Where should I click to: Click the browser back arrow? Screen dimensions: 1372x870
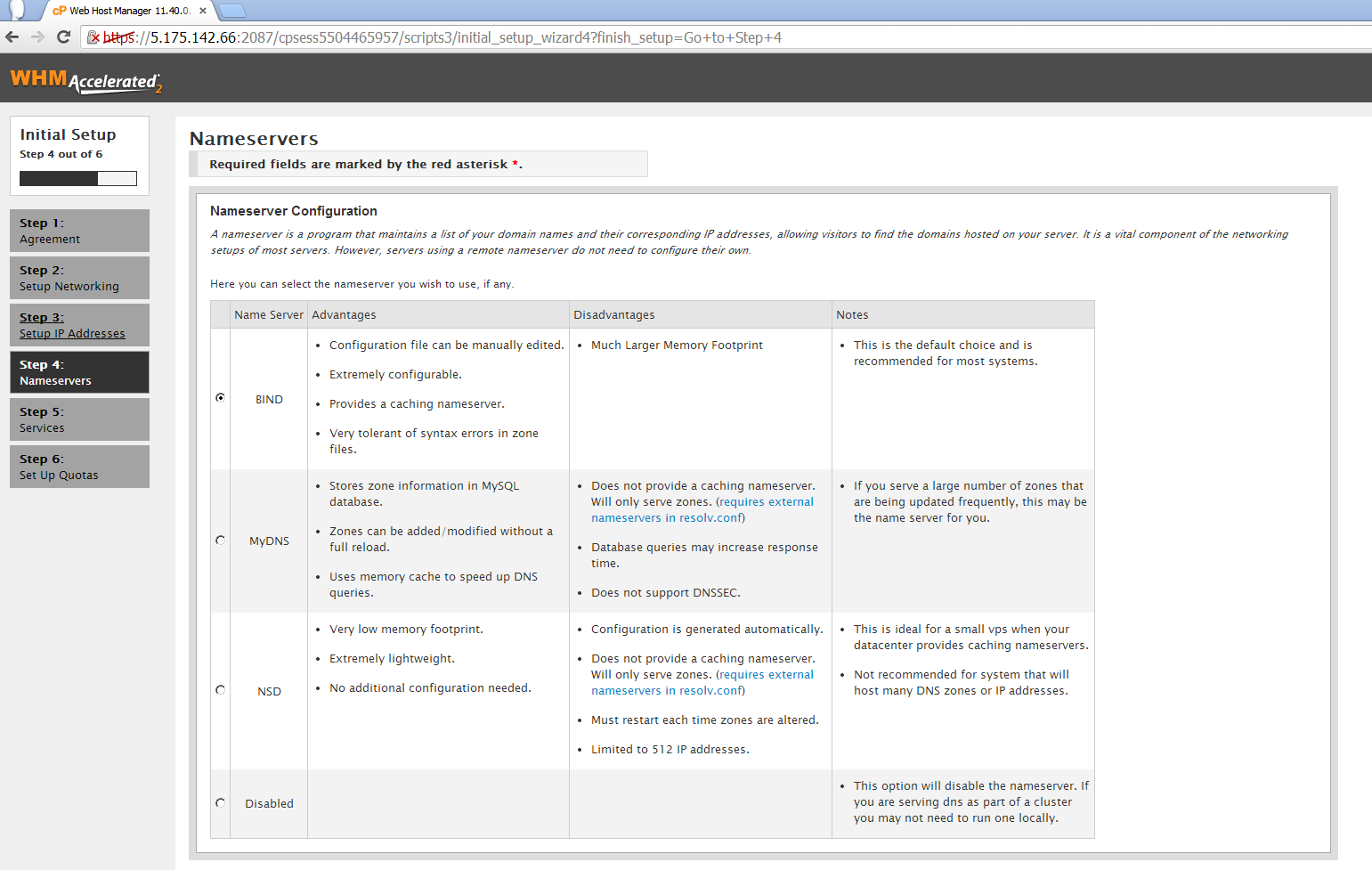pos(12,37)
